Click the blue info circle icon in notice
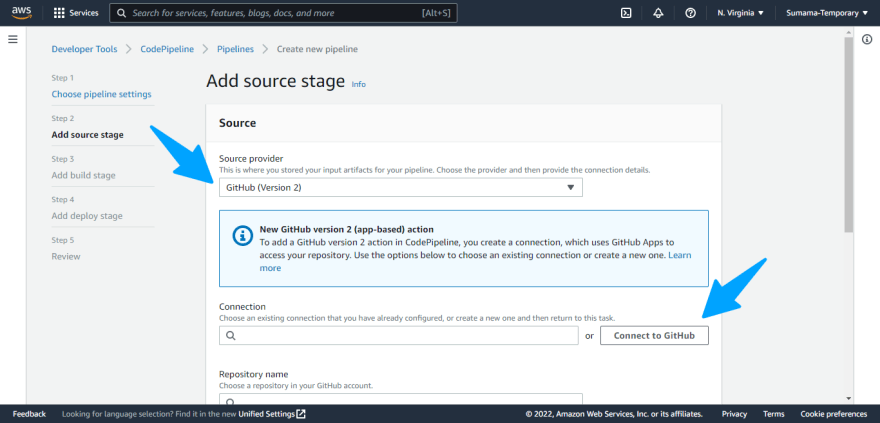Screen dimensions: 880x423 (242, 236)
